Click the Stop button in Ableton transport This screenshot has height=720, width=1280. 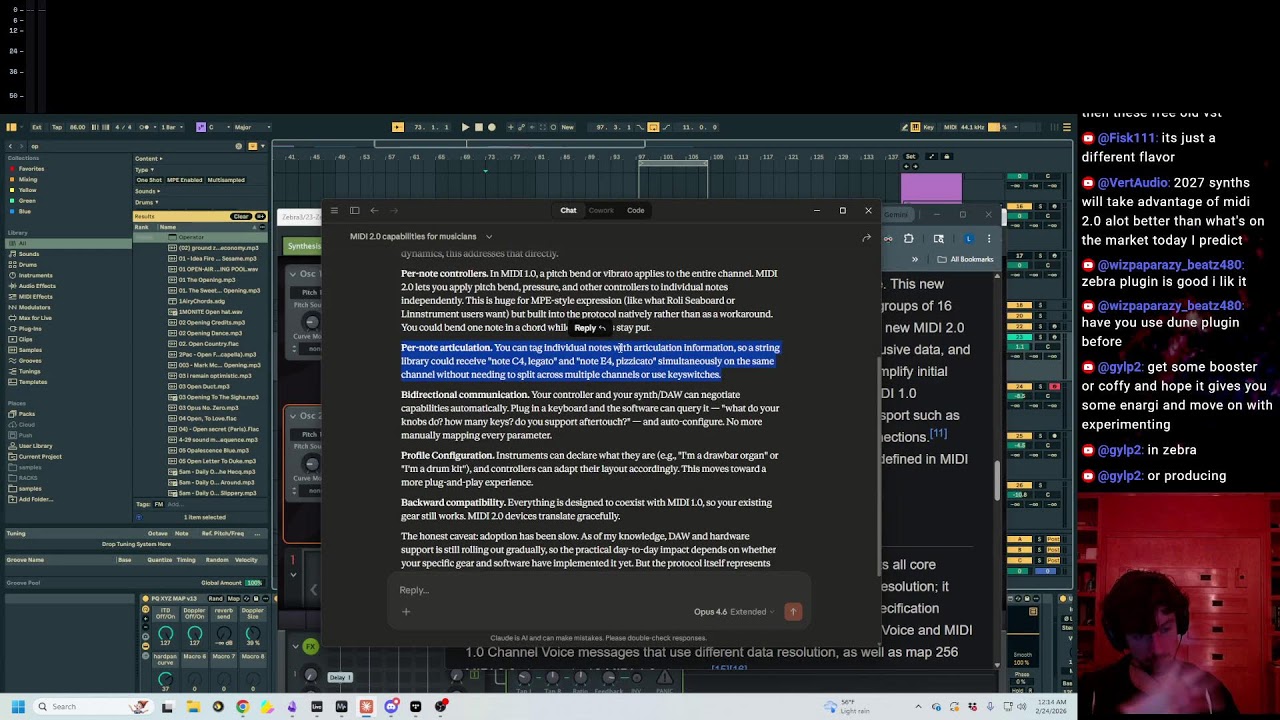478,127
